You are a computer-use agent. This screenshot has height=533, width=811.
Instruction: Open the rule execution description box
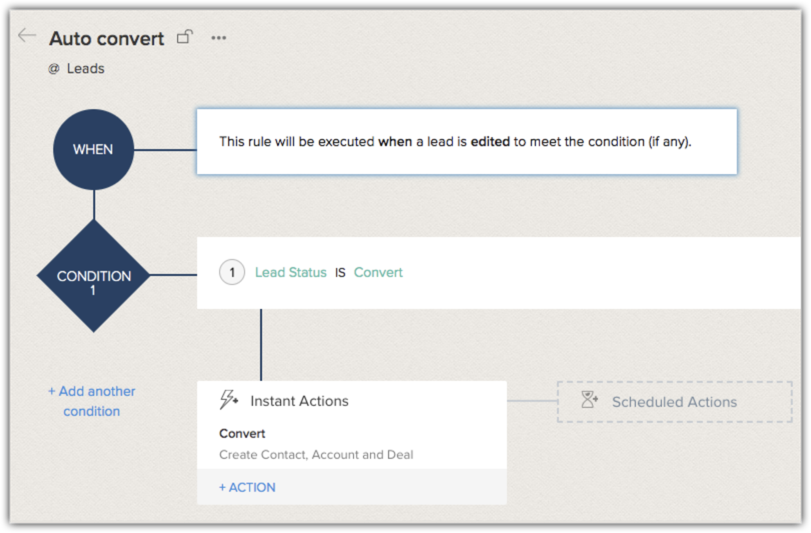click(x=466, y=142)
